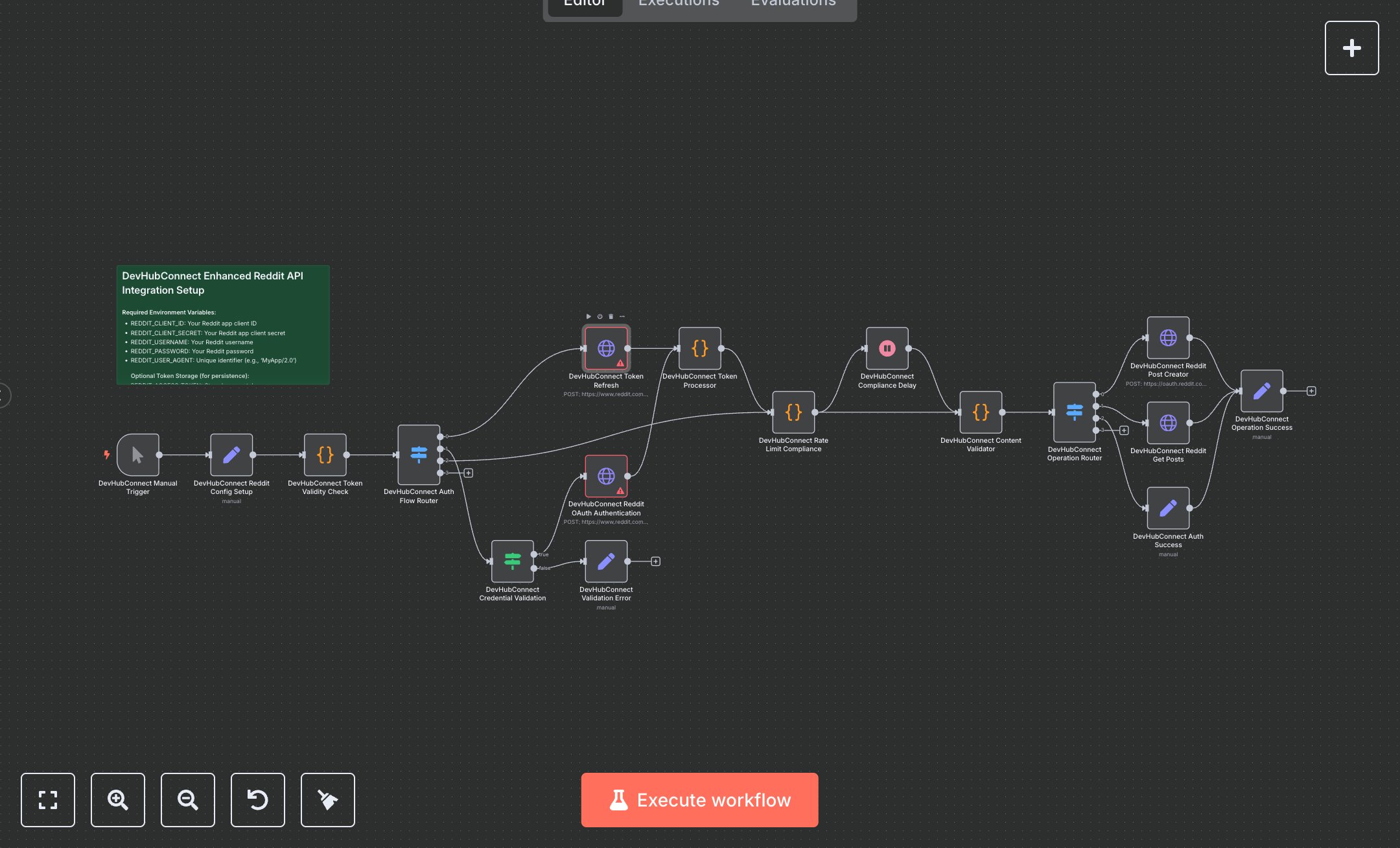
Task: Zoom in on the workflow canvas
Action: coord(117,799)
